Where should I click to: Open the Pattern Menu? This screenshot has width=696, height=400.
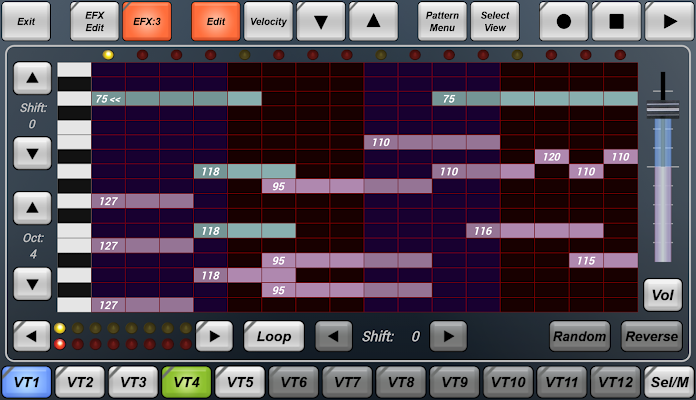[442, 21]
